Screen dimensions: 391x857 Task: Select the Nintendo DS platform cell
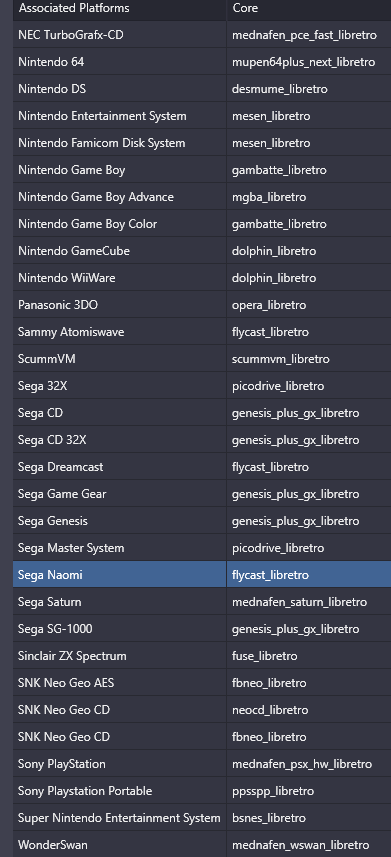pos(120,89)
